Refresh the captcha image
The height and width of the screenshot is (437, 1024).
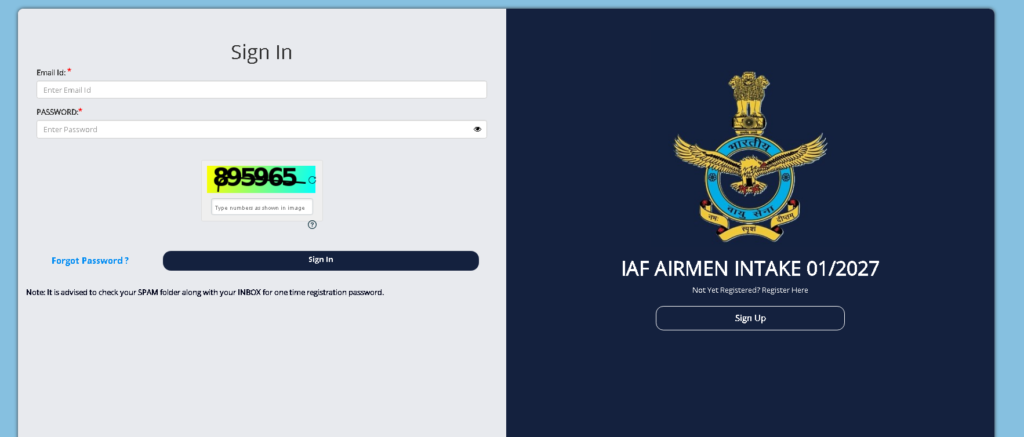click(x=312, y=180)
